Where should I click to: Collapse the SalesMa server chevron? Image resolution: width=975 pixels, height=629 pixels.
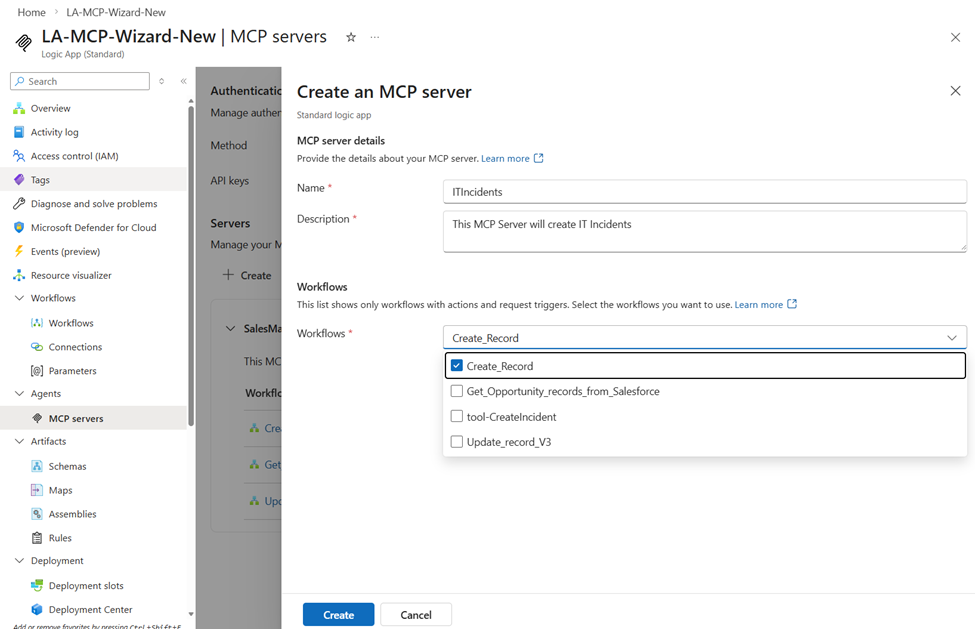pos(230,328)
